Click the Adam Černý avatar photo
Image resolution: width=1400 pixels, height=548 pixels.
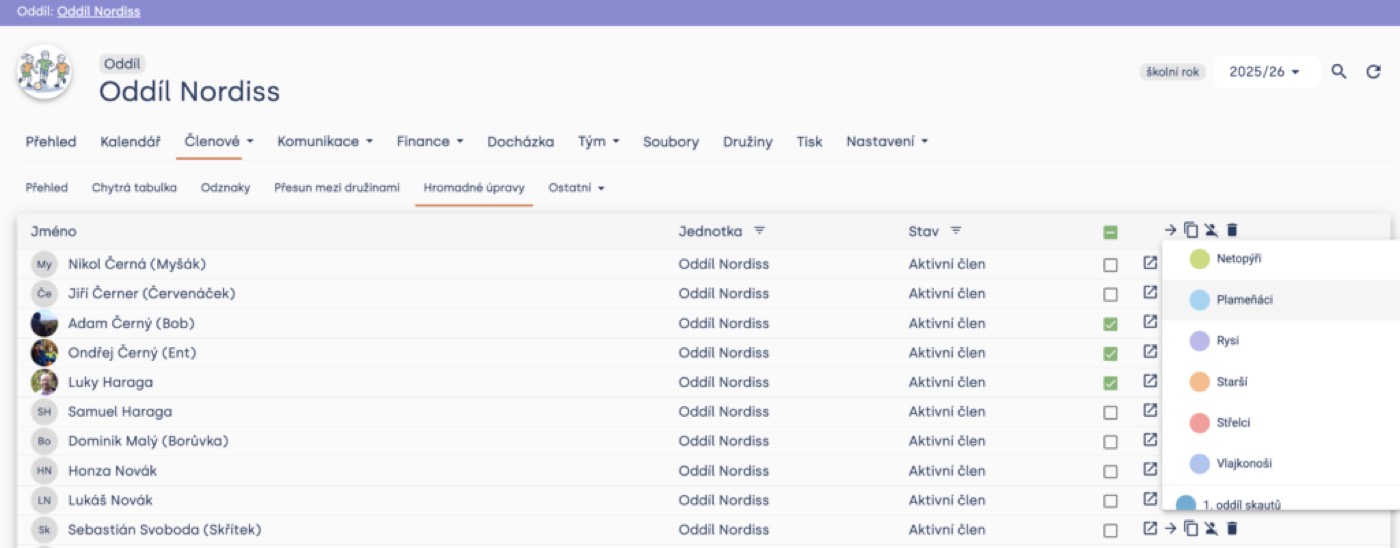coord(44,323)
